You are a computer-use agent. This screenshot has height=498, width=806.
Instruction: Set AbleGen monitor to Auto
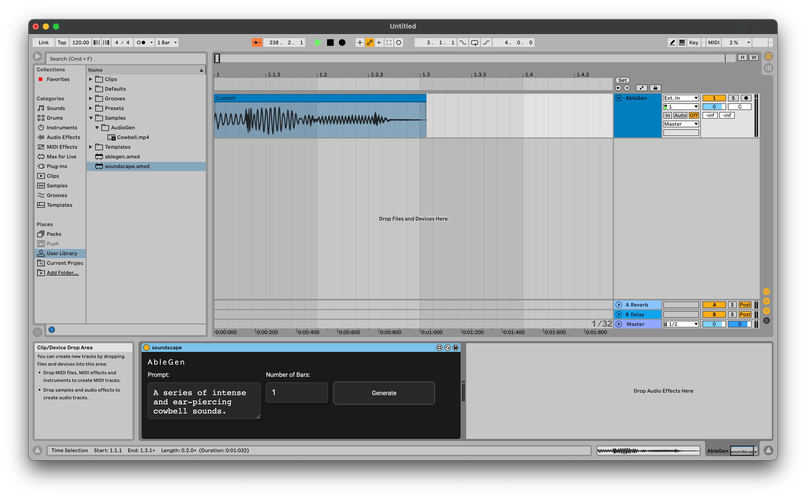pyautogui.click(x=680, y=116)
